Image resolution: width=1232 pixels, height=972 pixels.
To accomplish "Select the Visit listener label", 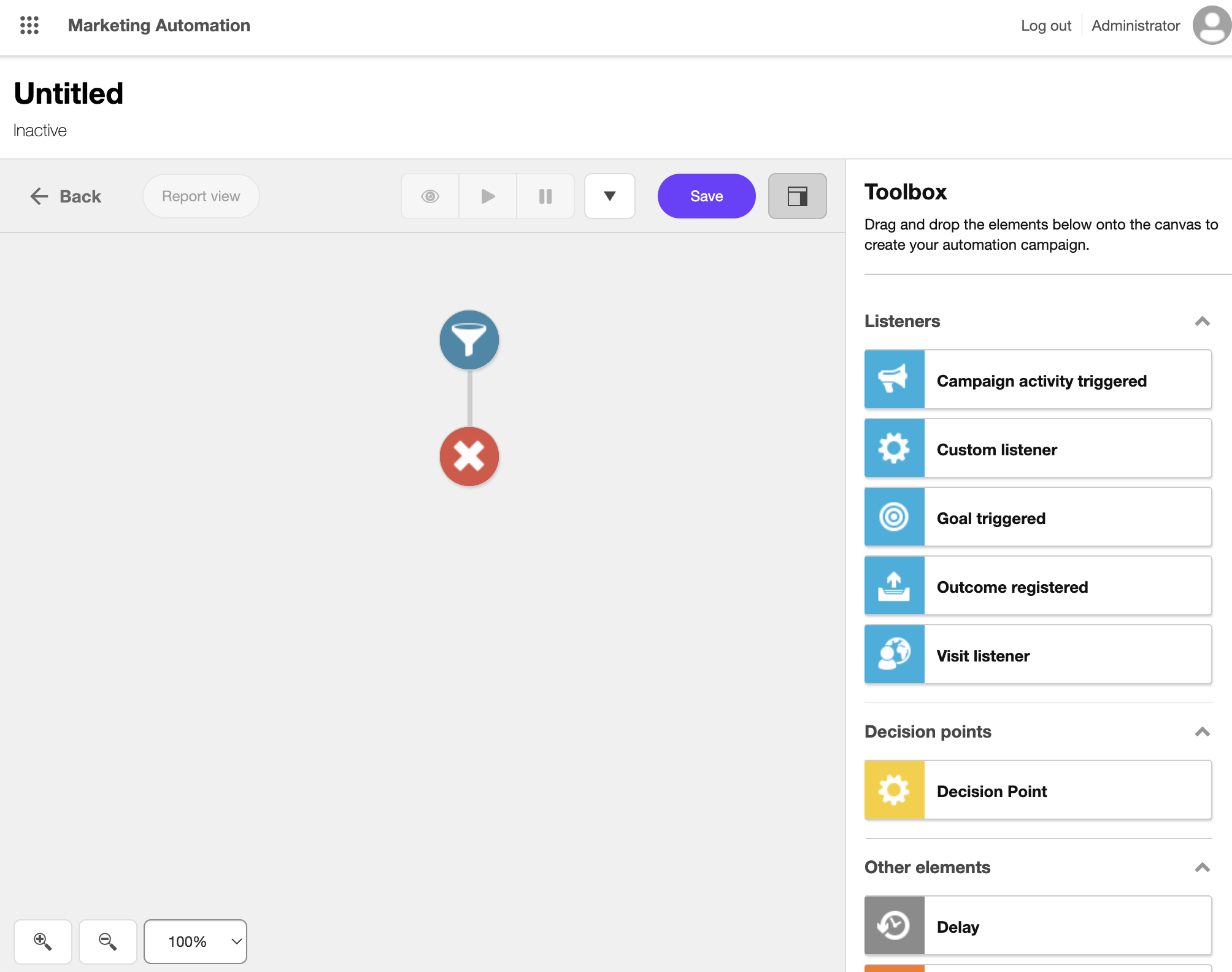I will coord(983,656).
